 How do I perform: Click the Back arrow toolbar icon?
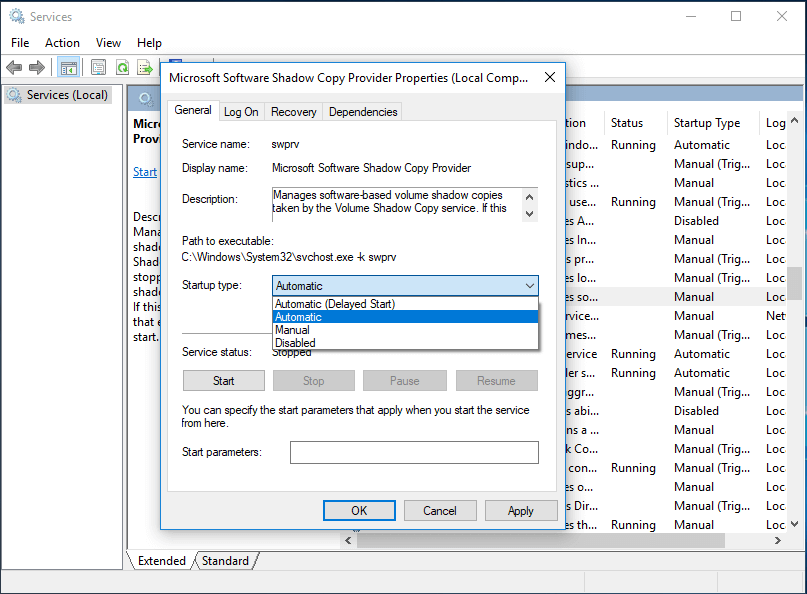pos(14,67)
